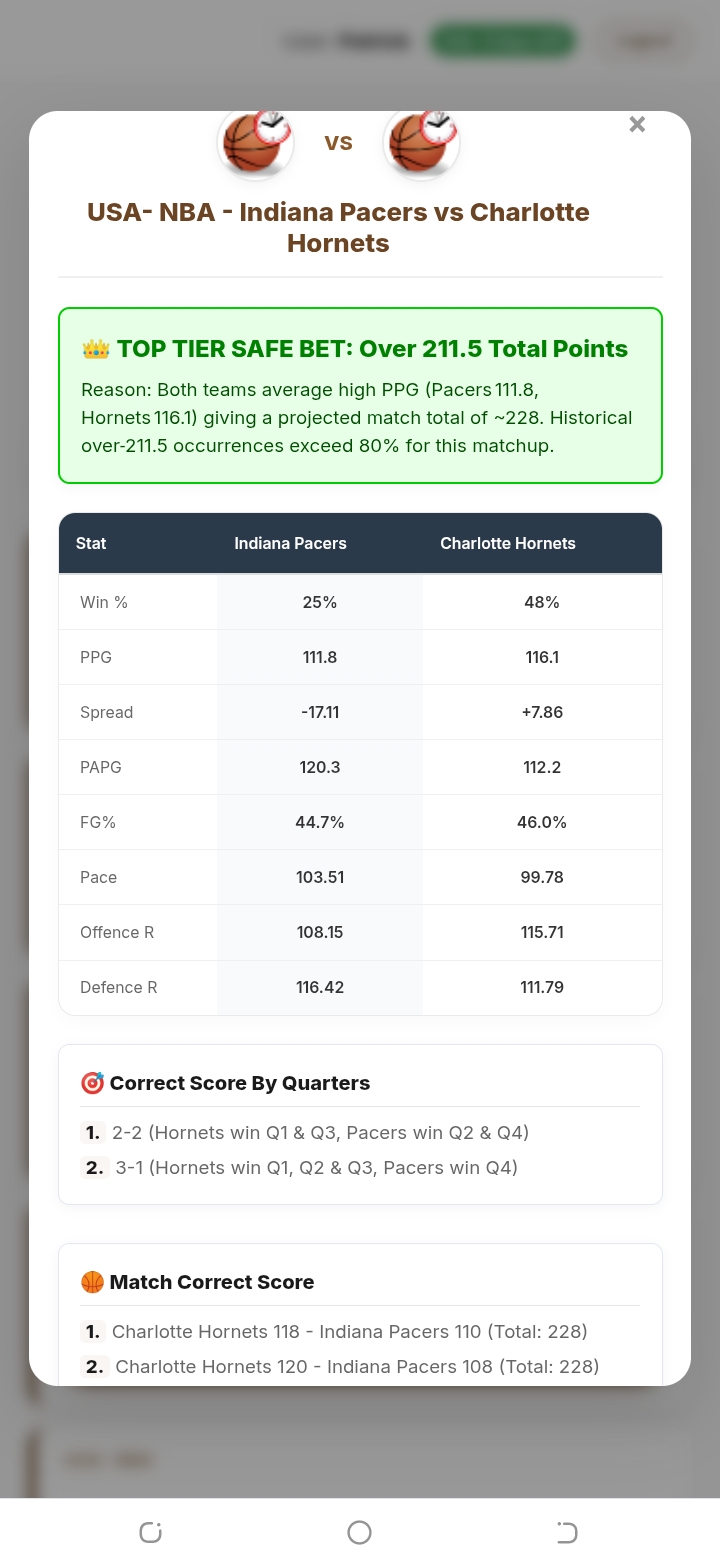Click the Charlotte Hornets column header

(x=508, y=543)
